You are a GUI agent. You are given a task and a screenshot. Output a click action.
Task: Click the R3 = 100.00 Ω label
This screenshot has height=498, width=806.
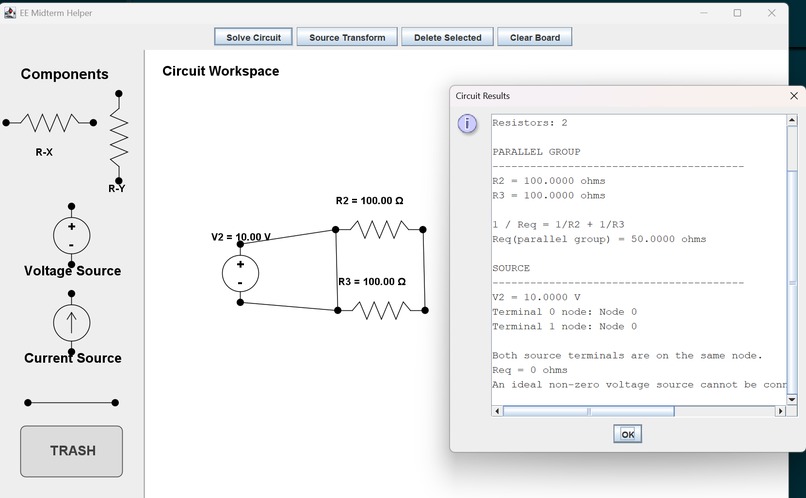372,282
